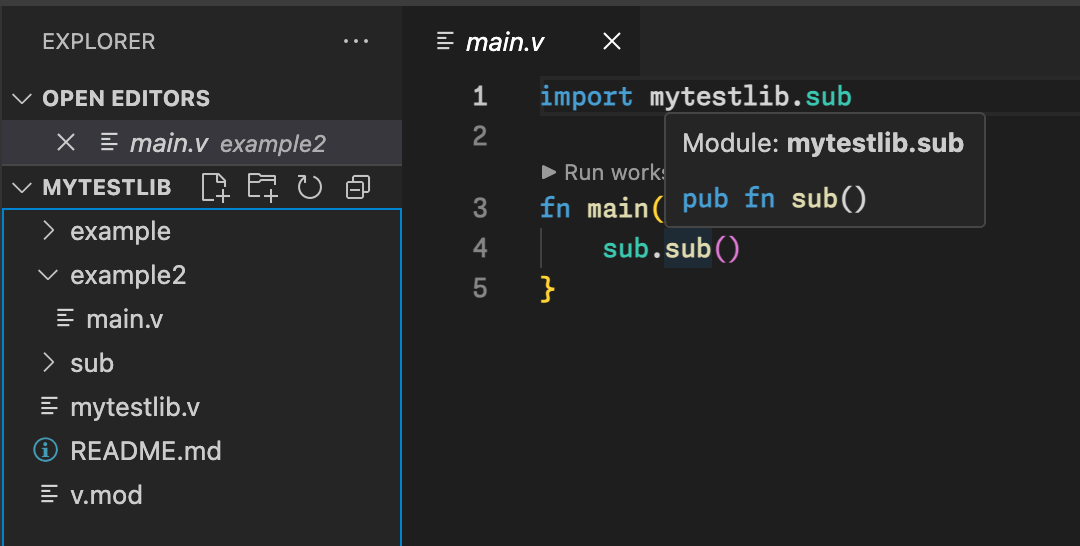This screenshot has width=1080, height=546.
Task: Click the New File icon in MYTESTLIB header
Action: (215, 187)
